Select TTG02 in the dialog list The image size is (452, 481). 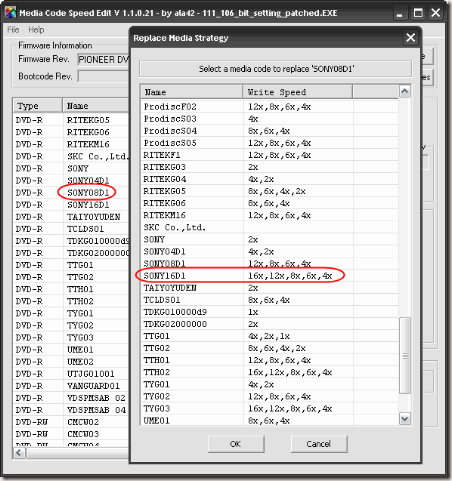click(269, 348)
